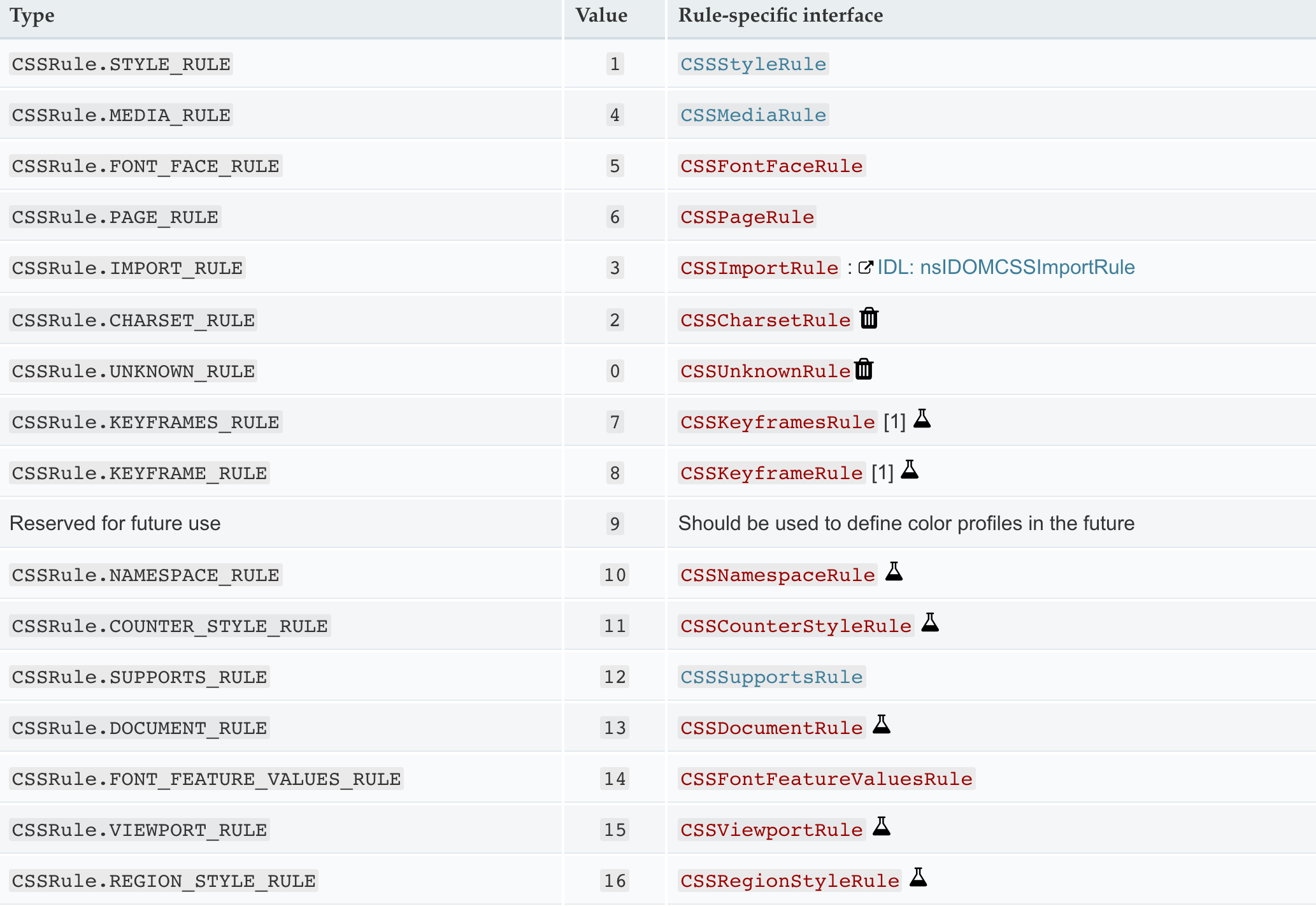Image resolution: width=1316 pixels, height=906 pixels.
Task: Click external link icon before IDL text
Action: point(865,268)
